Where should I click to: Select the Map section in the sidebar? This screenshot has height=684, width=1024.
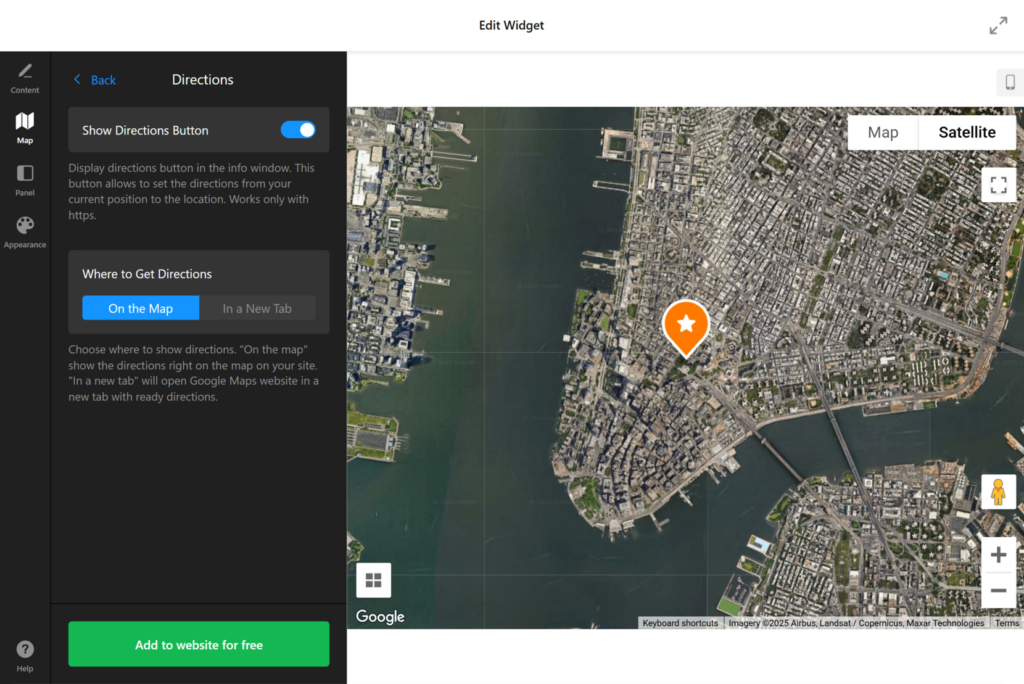(x=24, y=127)
